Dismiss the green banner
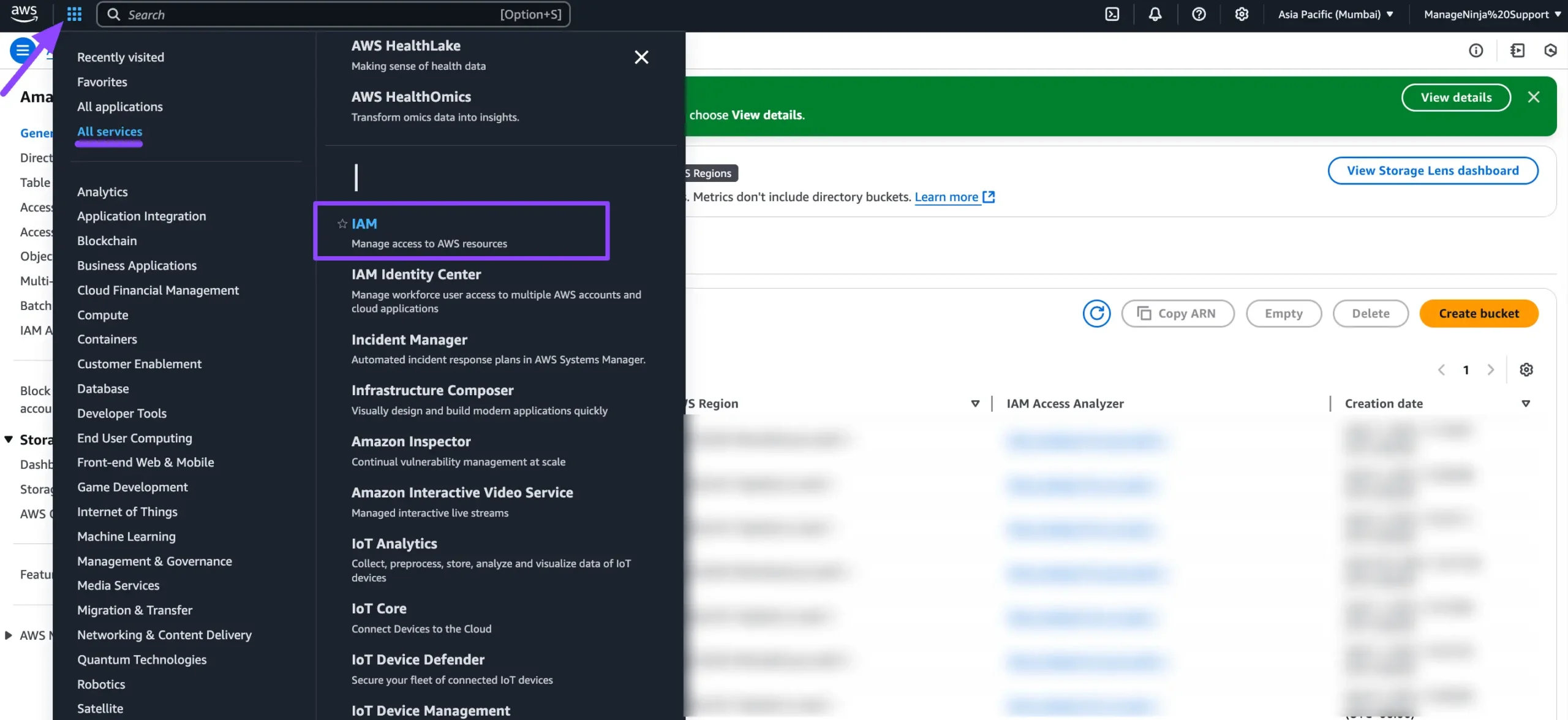 1533,97
